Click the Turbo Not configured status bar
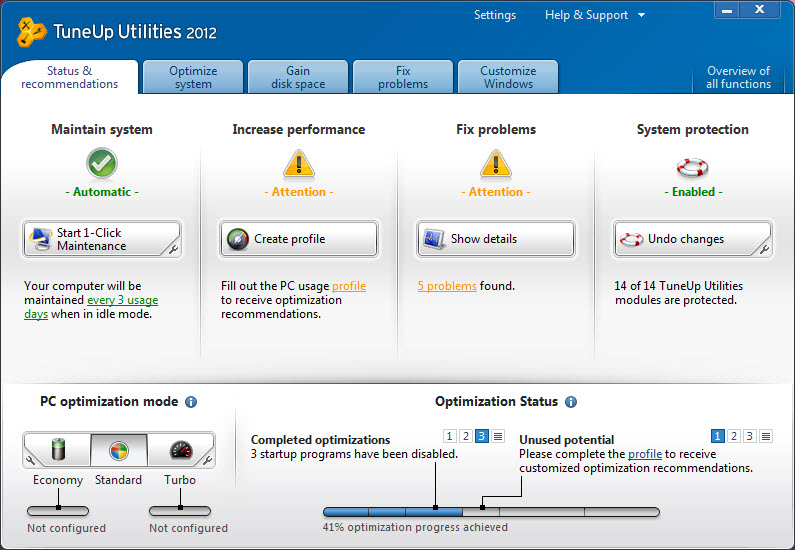 pos(180,511)
